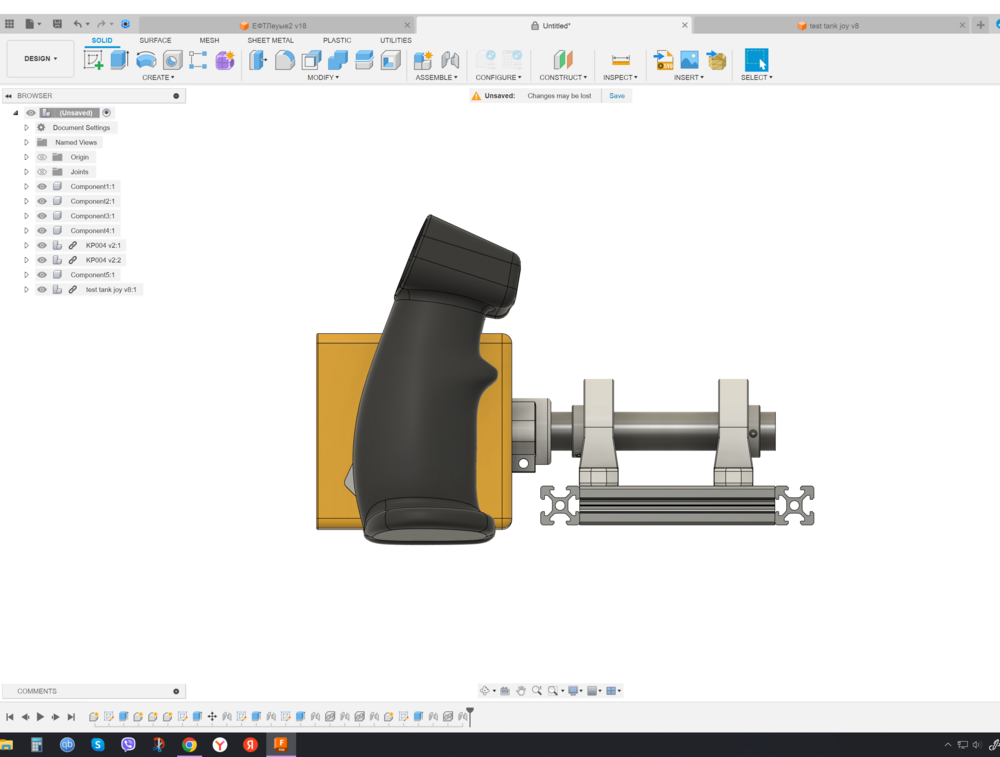Viewport: 1000px width, 757px height.
Task: Select the Press Pull tool
Action: [257, 58]
